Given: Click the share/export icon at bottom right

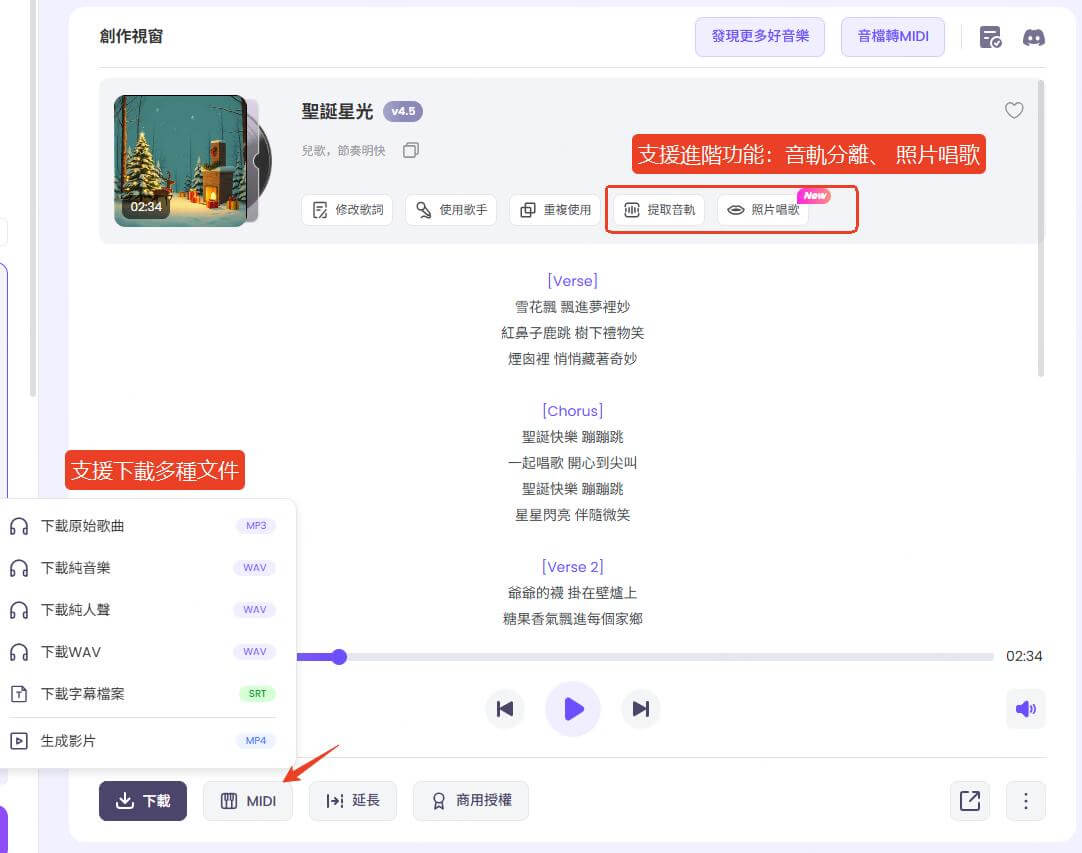Looking at the screenshot, I should (969, 801).
